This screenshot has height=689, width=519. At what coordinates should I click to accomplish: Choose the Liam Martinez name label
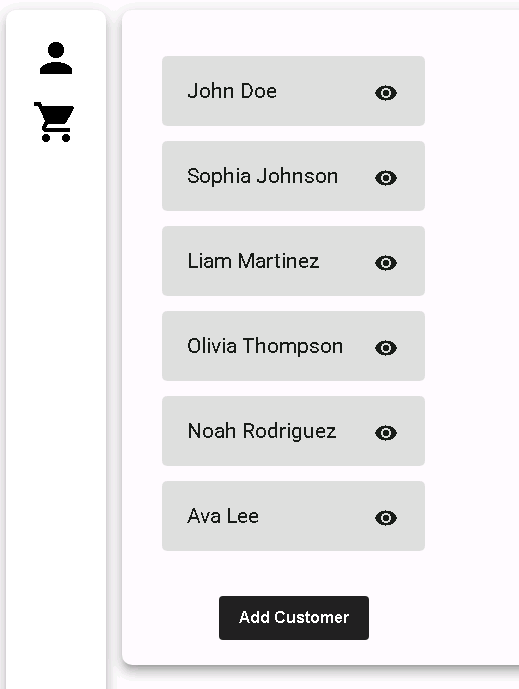coord(253,261)
